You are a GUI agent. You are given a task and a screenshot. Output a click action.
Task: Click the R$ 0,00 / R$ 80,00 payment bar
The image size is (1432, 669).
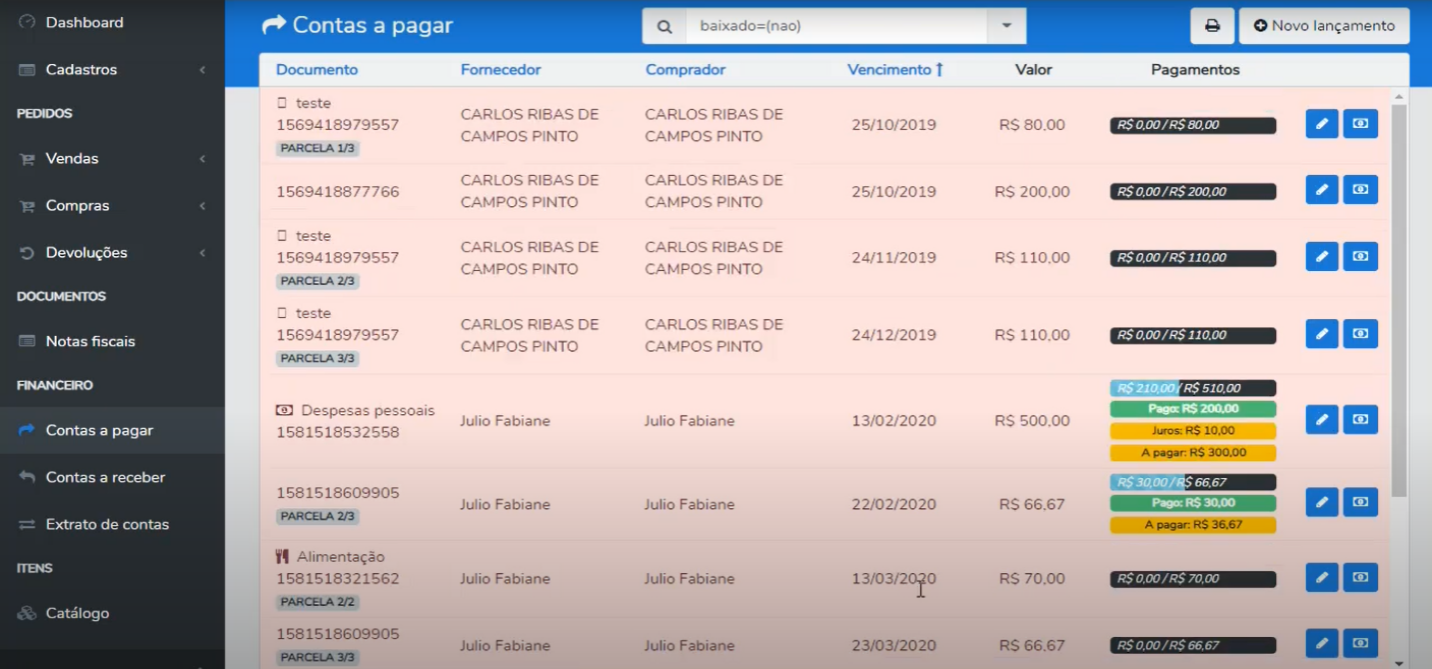click(1193, 125)
